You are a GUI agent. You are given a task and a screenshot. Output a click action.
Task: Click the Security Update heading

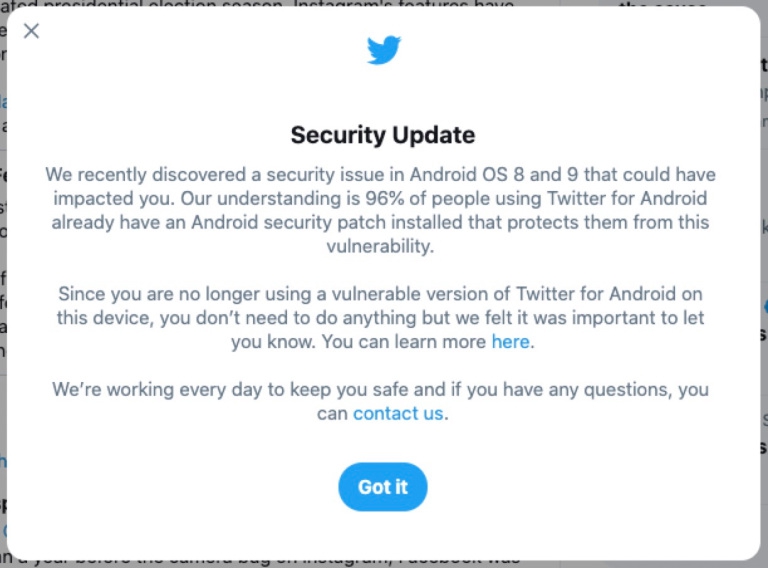click(383, 134)
